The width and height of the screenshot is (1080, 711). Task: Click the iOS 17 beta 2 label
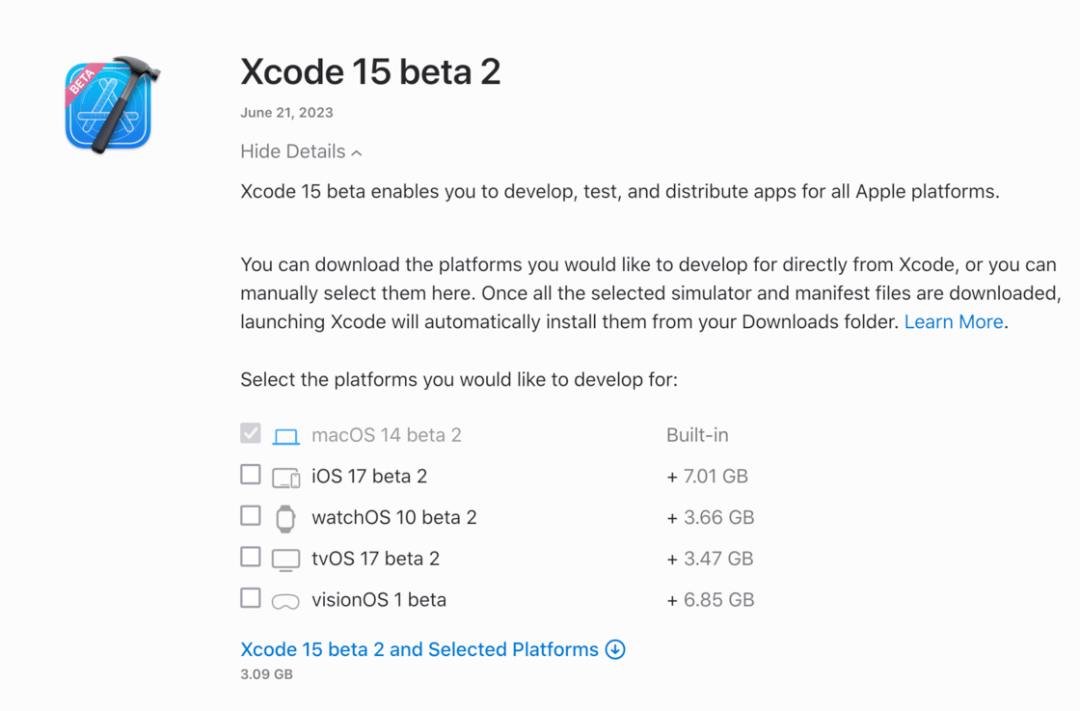coord(369,477)
